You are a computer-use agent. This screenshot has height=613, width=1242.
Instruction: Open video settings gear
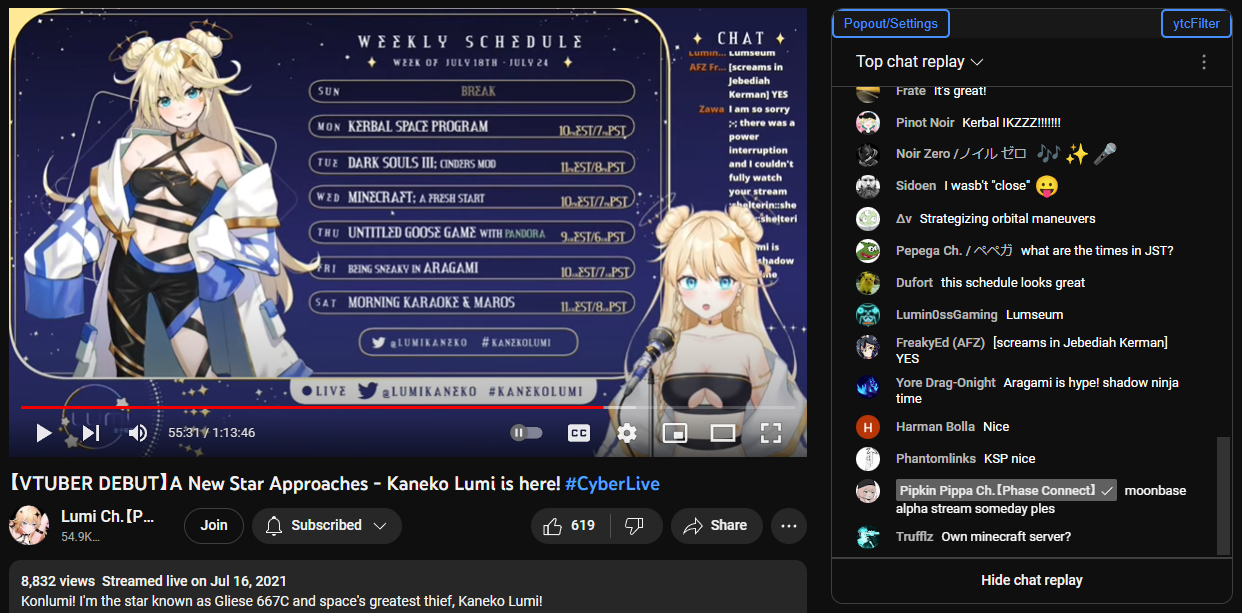pos(627,433)
